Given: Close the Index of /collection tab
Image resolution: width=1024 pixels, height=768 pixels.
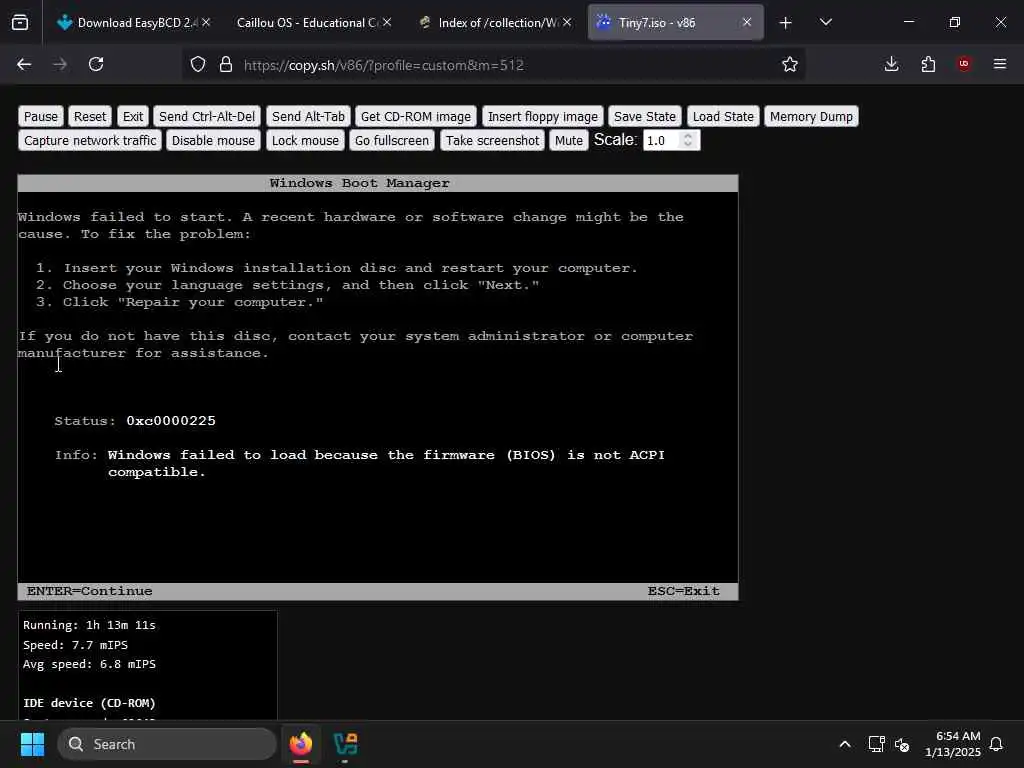Looking at the screenshot, I should click(x=567, y=22).
